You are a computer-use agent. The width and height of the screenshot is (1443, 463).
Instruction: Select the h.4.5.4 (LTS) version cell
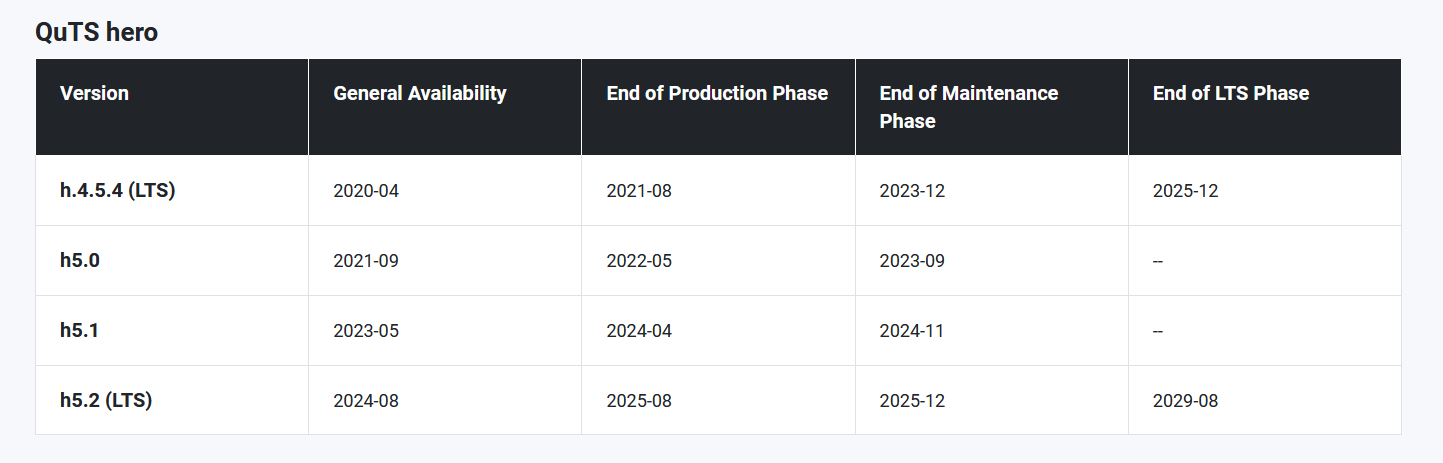click(x=117, y=190)
